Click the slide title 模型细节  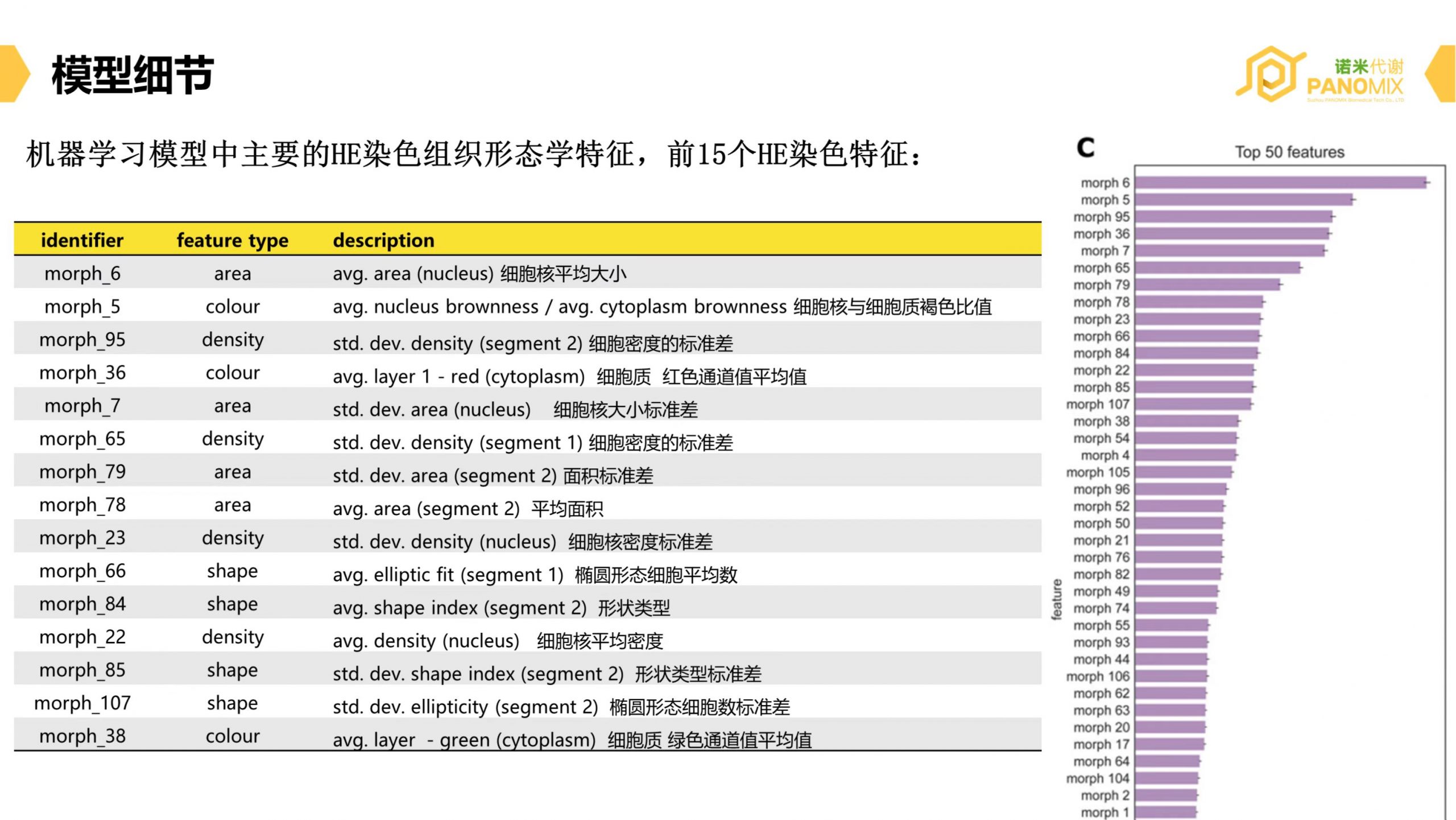(x=133, y=75)
